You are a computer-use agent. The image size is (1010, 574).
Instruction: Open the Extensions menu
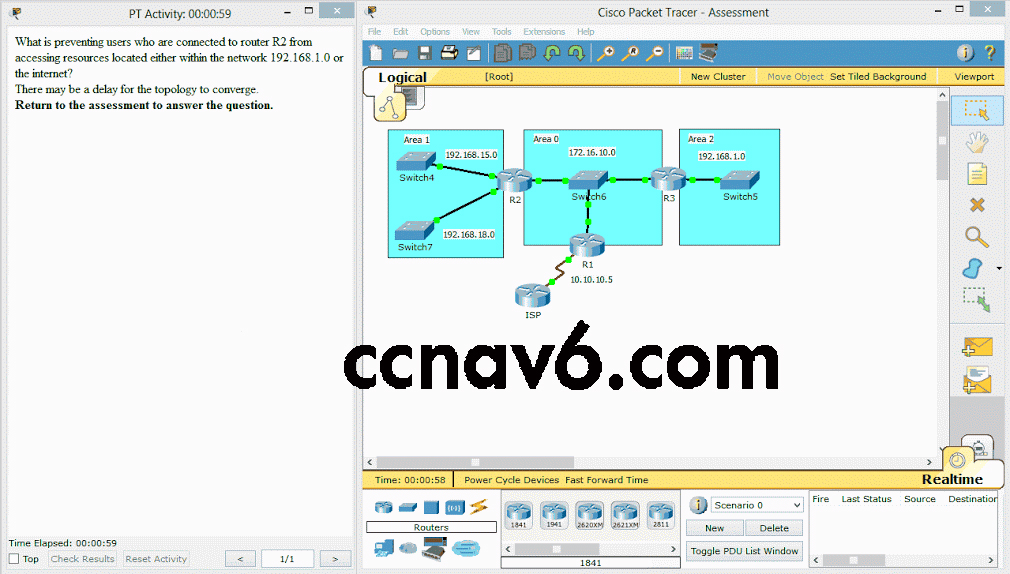544,32
